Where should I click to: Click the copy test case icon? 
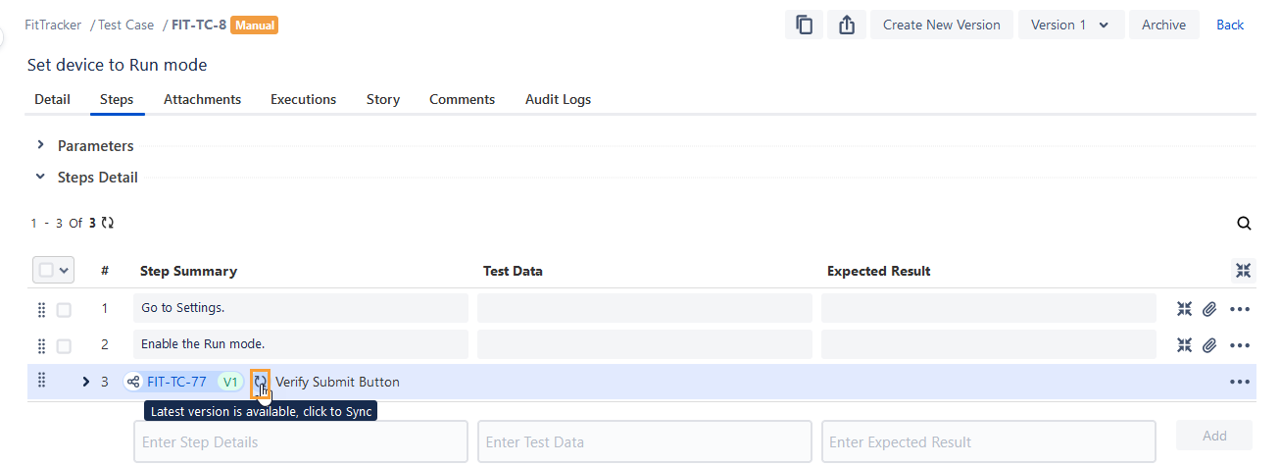[804, 25]
